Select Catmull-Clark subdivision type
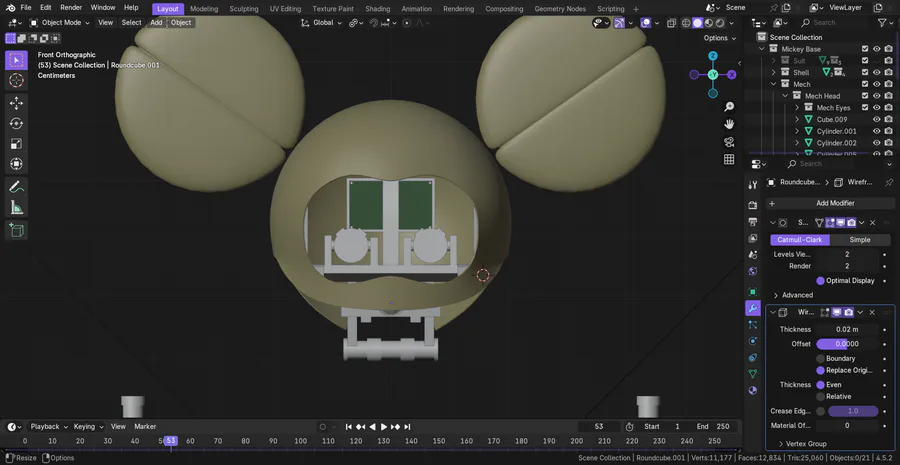This screenshot has width=900, height=465. point(800,239)
